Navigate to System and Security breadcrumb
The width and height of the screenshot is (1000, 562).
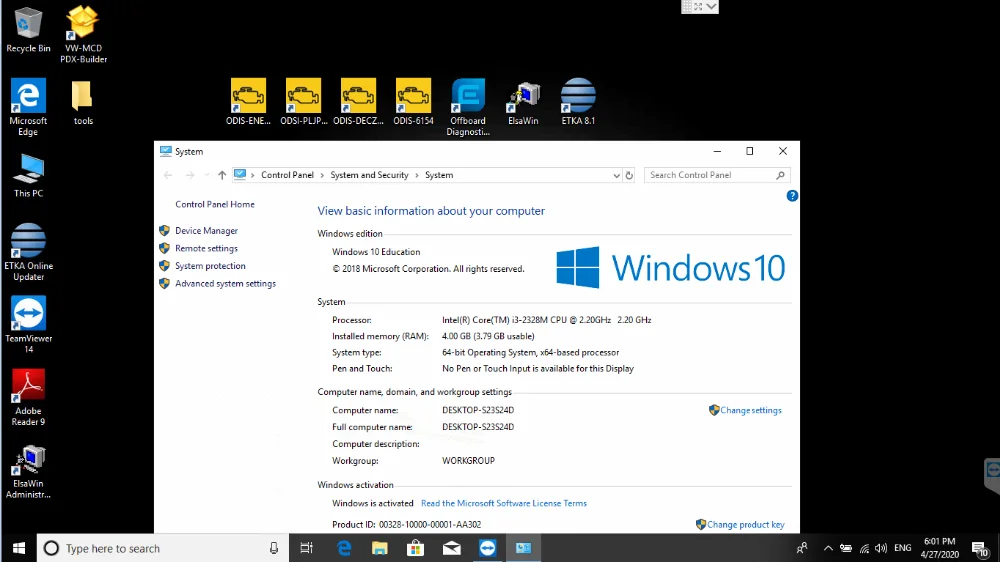(369, 175)
